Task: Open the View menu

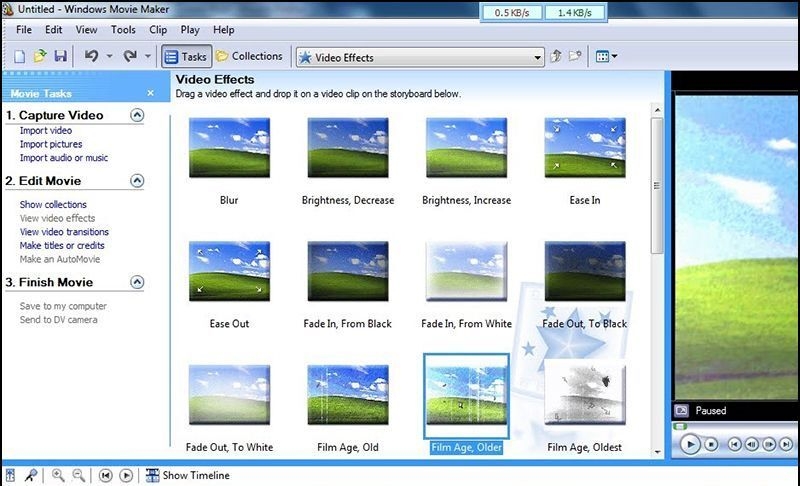Action: point(86,30)
